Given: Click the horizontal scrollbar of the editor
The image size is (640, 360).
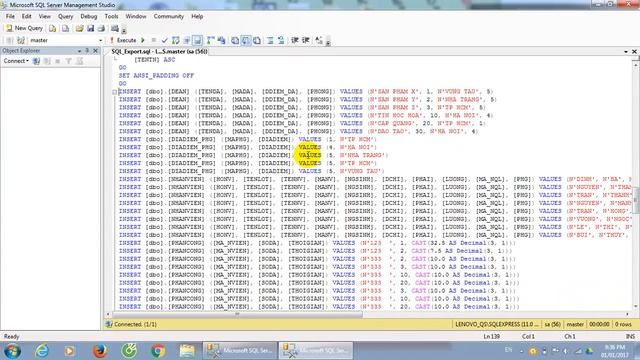Looking at the screenshot, I should click(237, 314).
